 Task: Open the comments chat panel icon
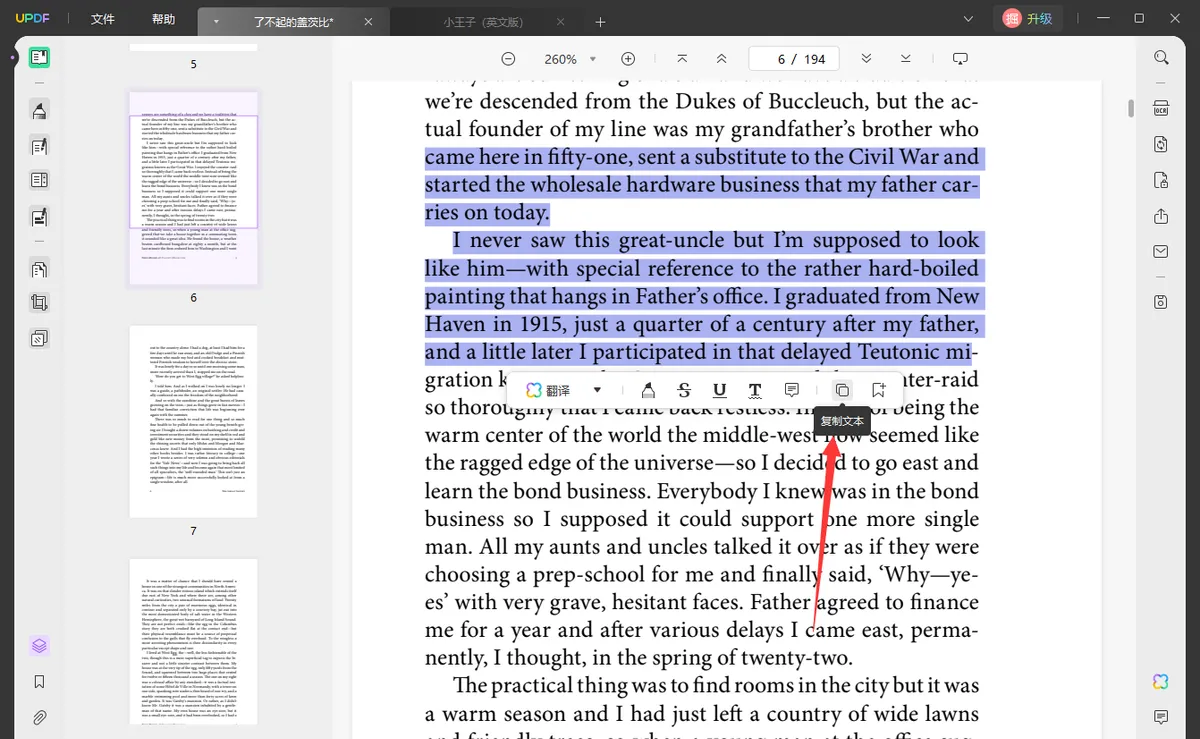coord(1161,717)
